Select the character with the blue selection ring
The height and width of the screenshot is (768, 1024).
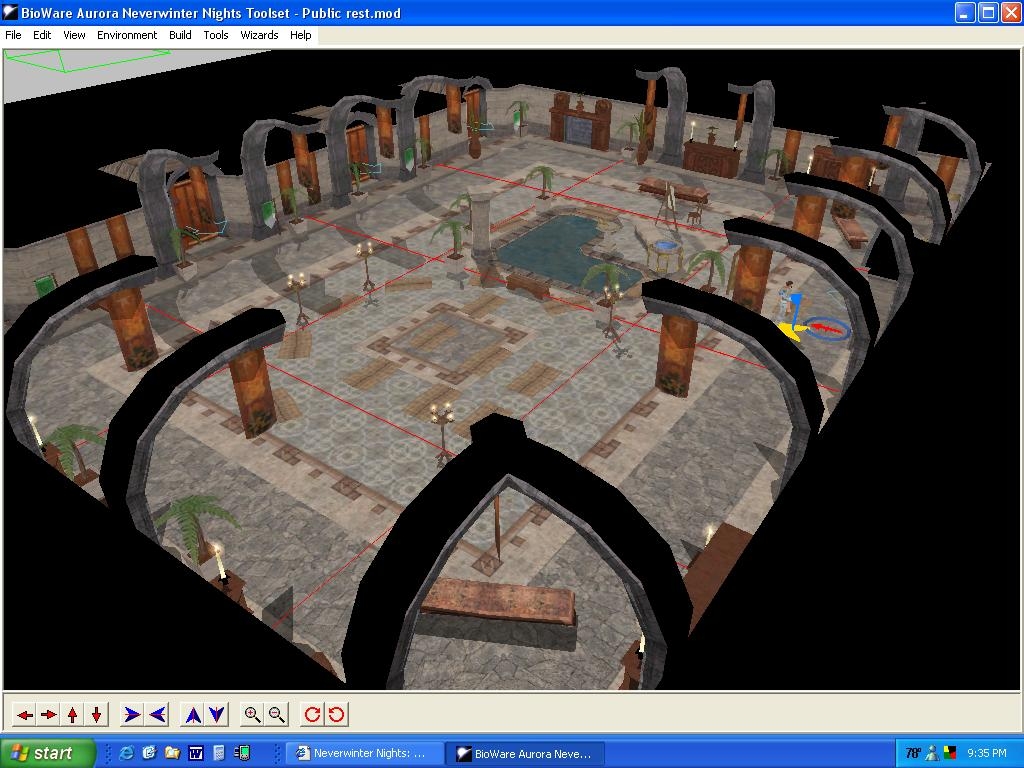tap(787, 304)
